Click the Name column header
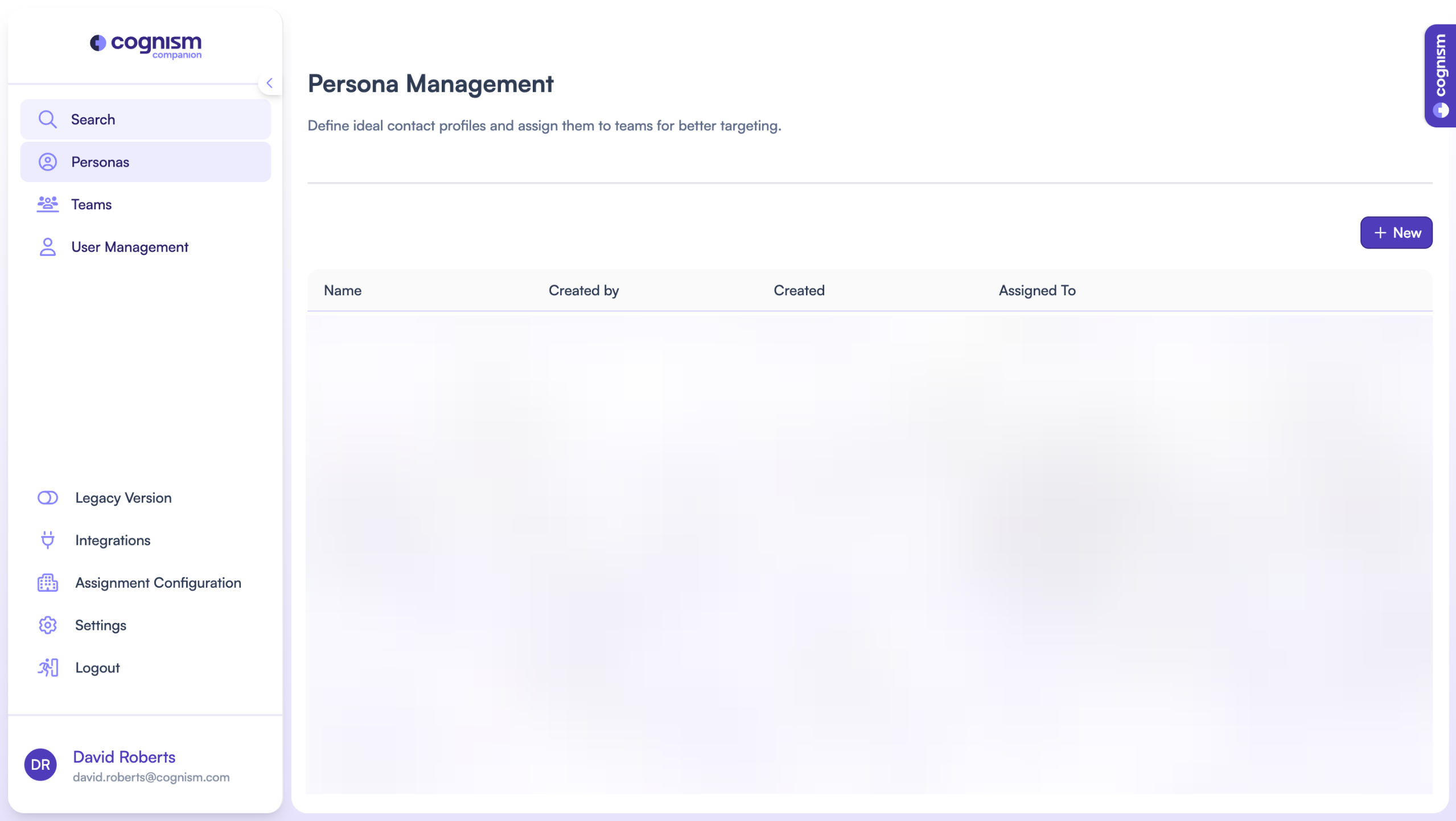 point(342,290)
